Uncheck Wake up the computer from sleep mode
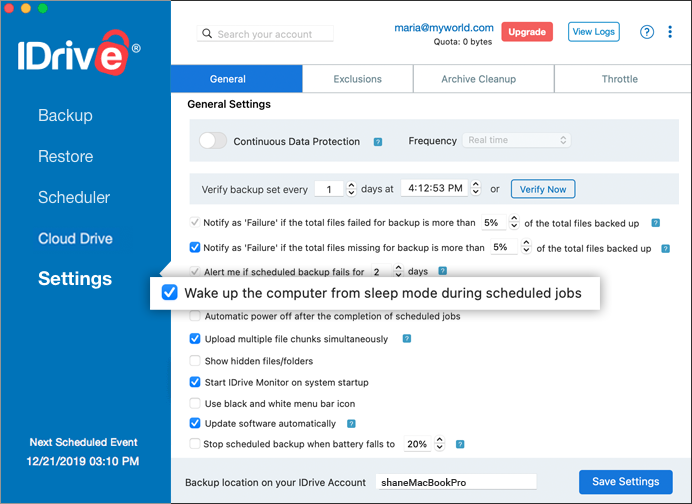Screen dimensions: 692x504 tap(169, 292)
